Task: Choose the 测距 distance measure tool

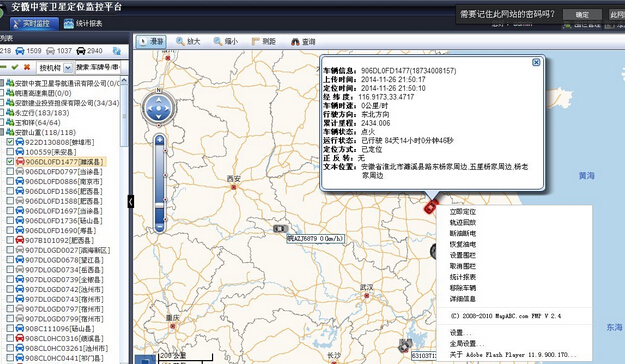Action: pyautogui.click(x=263, y=41)
